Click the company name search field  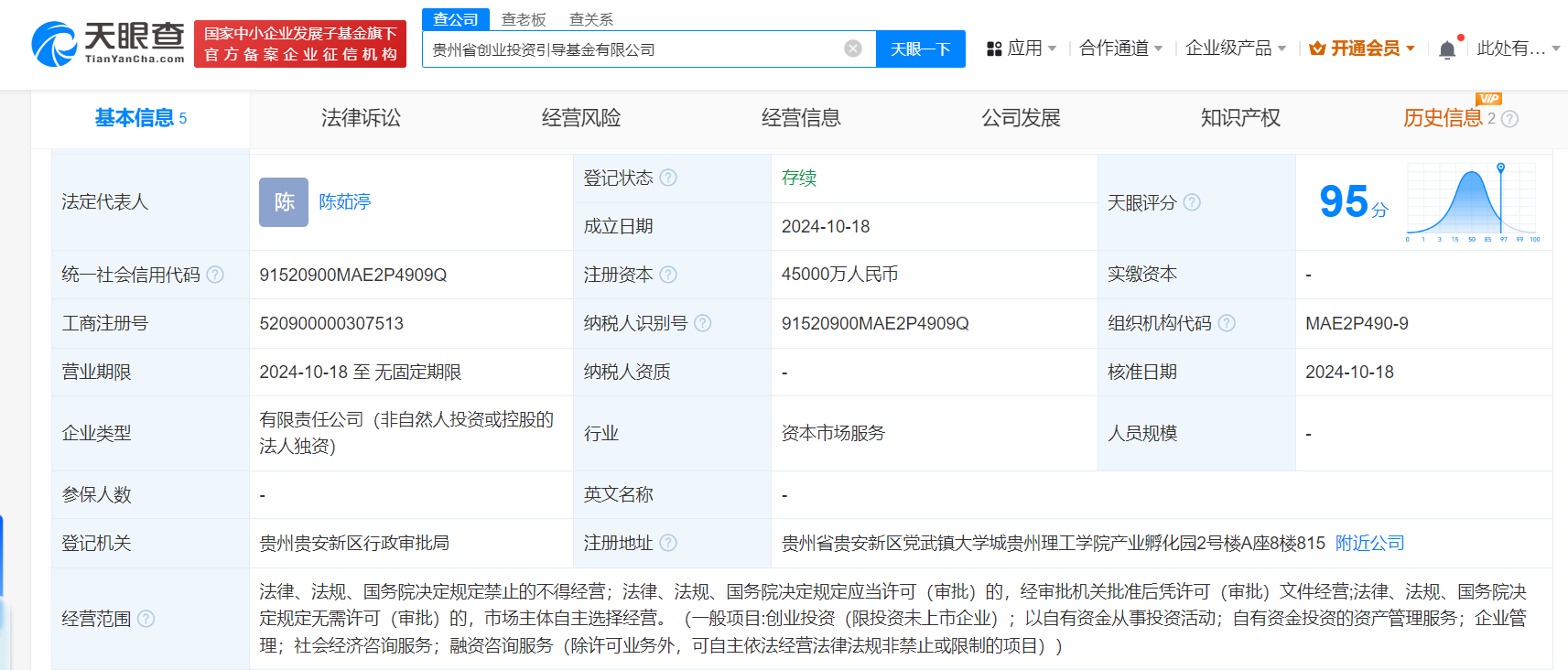632,49
